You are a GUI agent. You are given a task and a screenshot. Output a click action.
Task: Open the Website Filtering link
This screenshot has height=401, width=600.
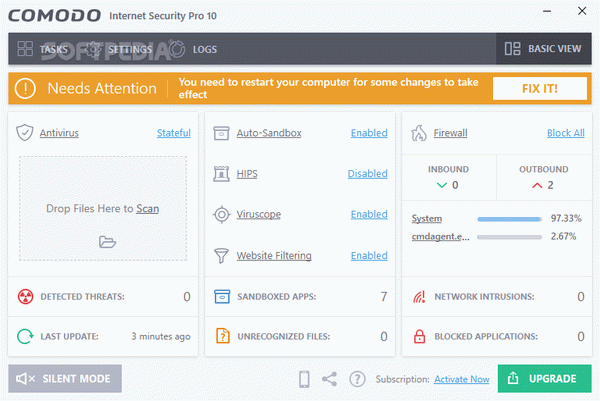click(x=274, y=255)
